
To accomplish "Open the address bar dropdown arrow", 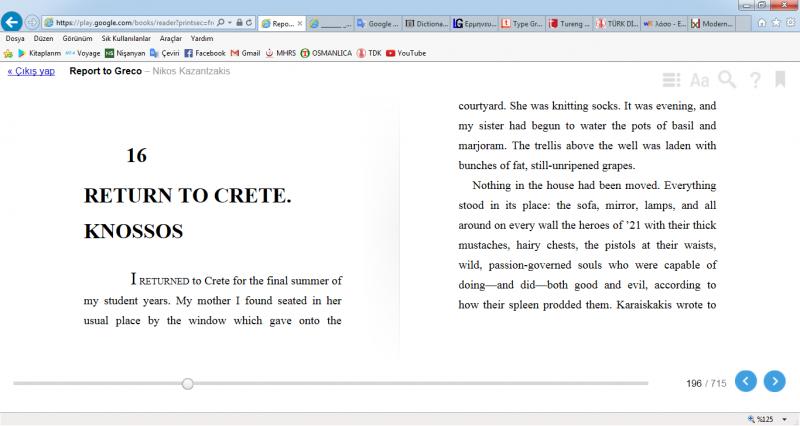I will [x=230, y=22].
